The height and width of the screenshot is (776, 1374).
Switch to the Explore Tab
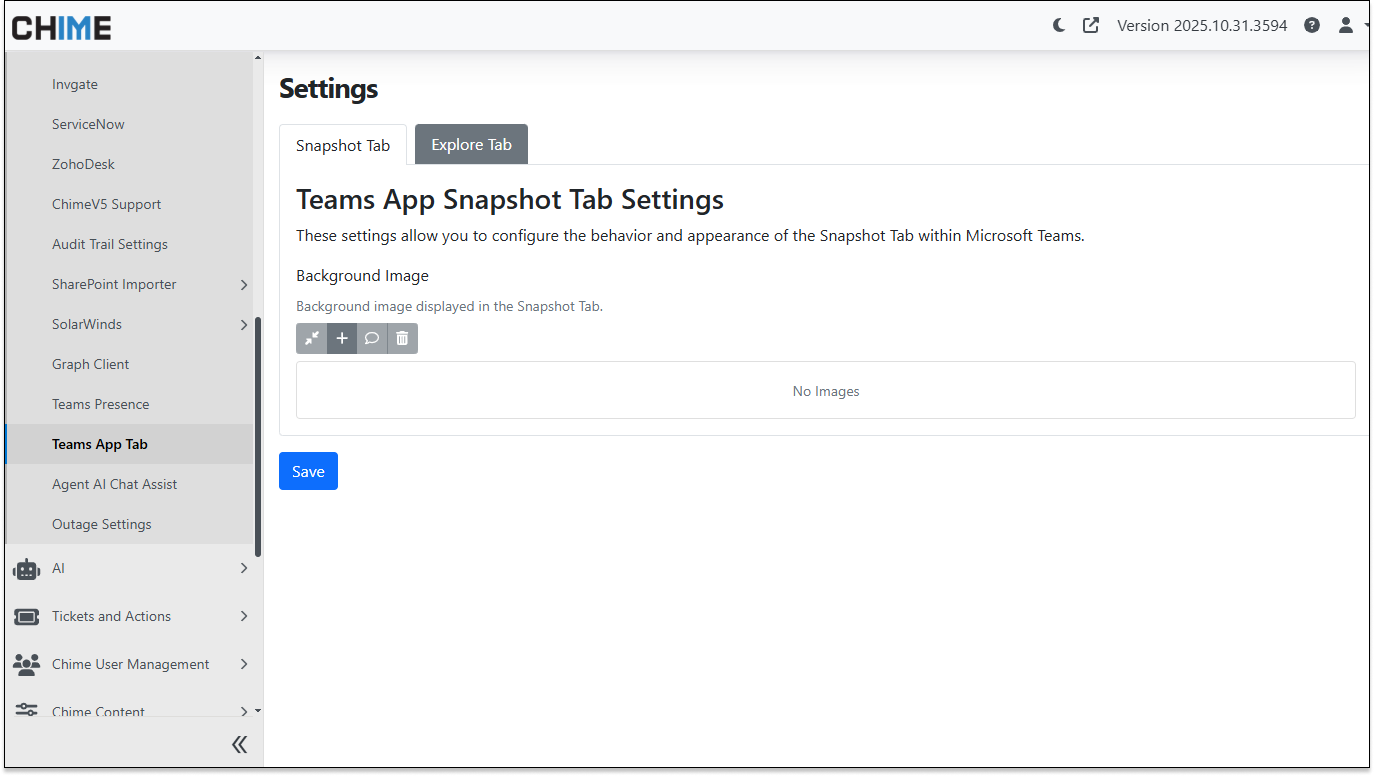pos(471,145)
